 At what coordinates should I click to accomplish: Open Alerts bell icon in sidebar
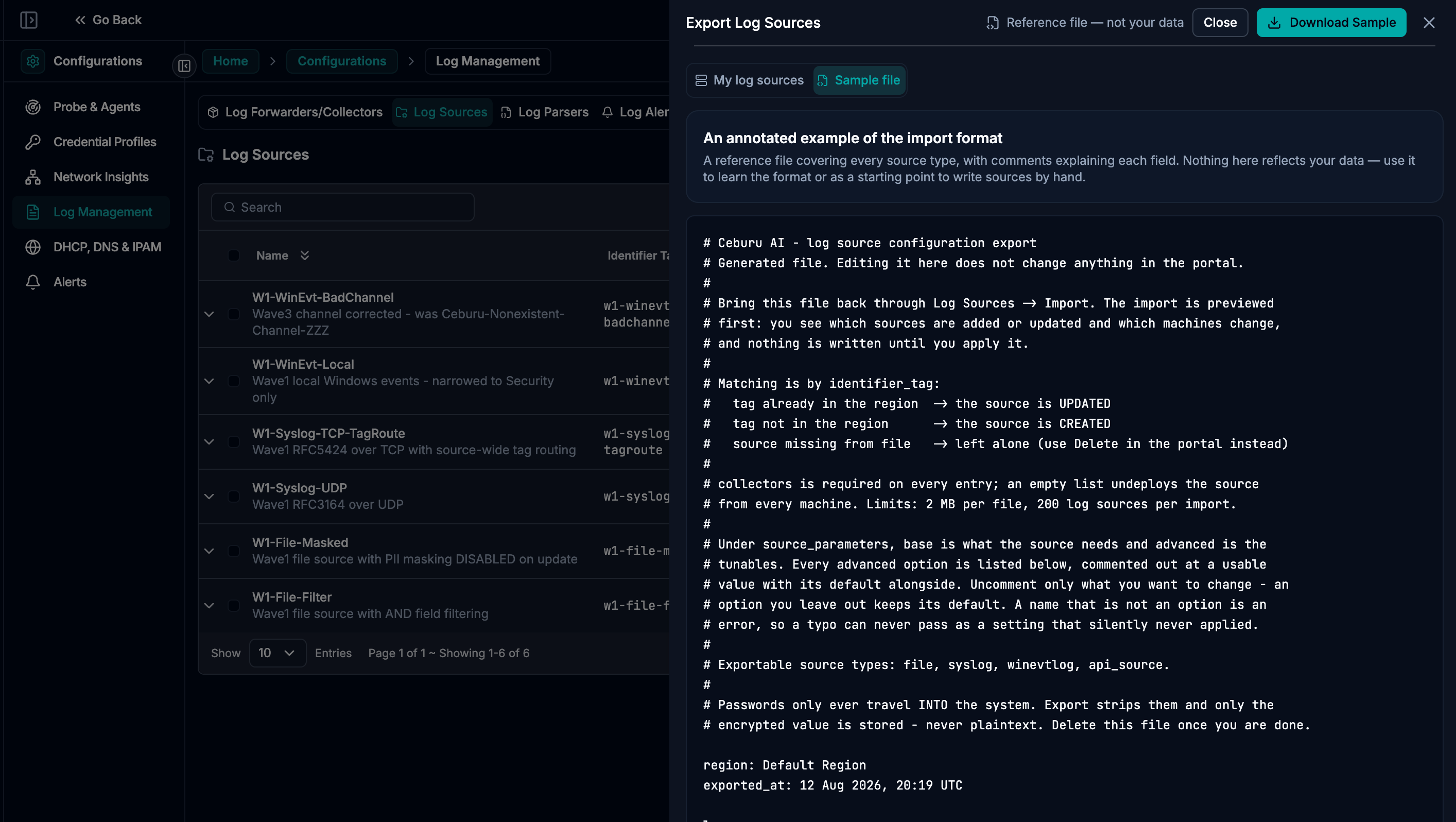(x=33, y=282)
